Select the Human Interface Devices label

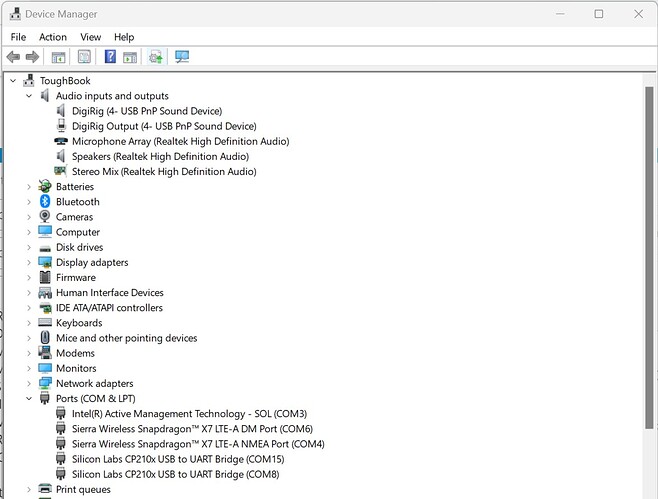pyautogui.click(x=110, y=292)
